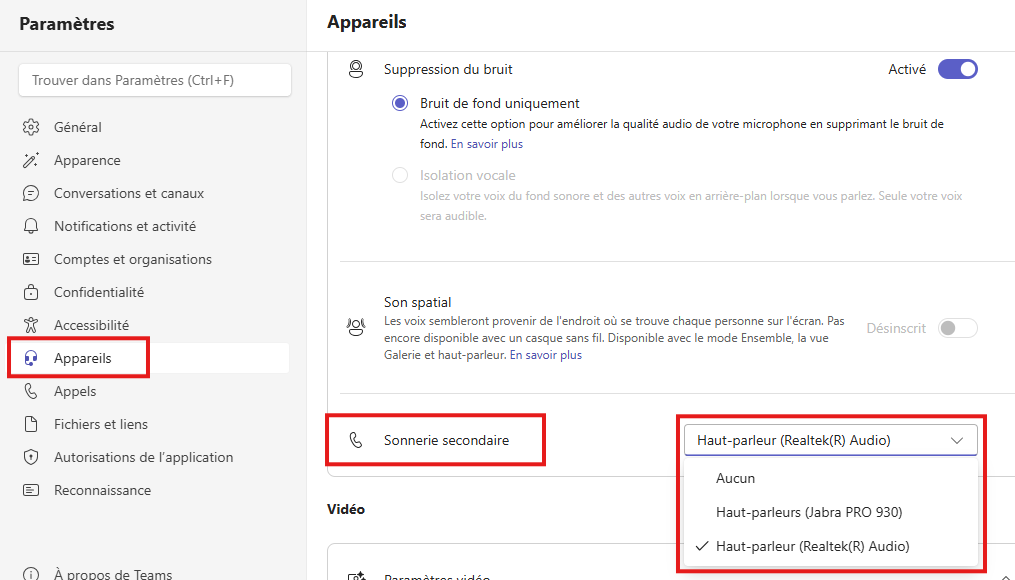Click the Général gear icon
This screenshot has width=1015, height=580.
click(31, 127)
